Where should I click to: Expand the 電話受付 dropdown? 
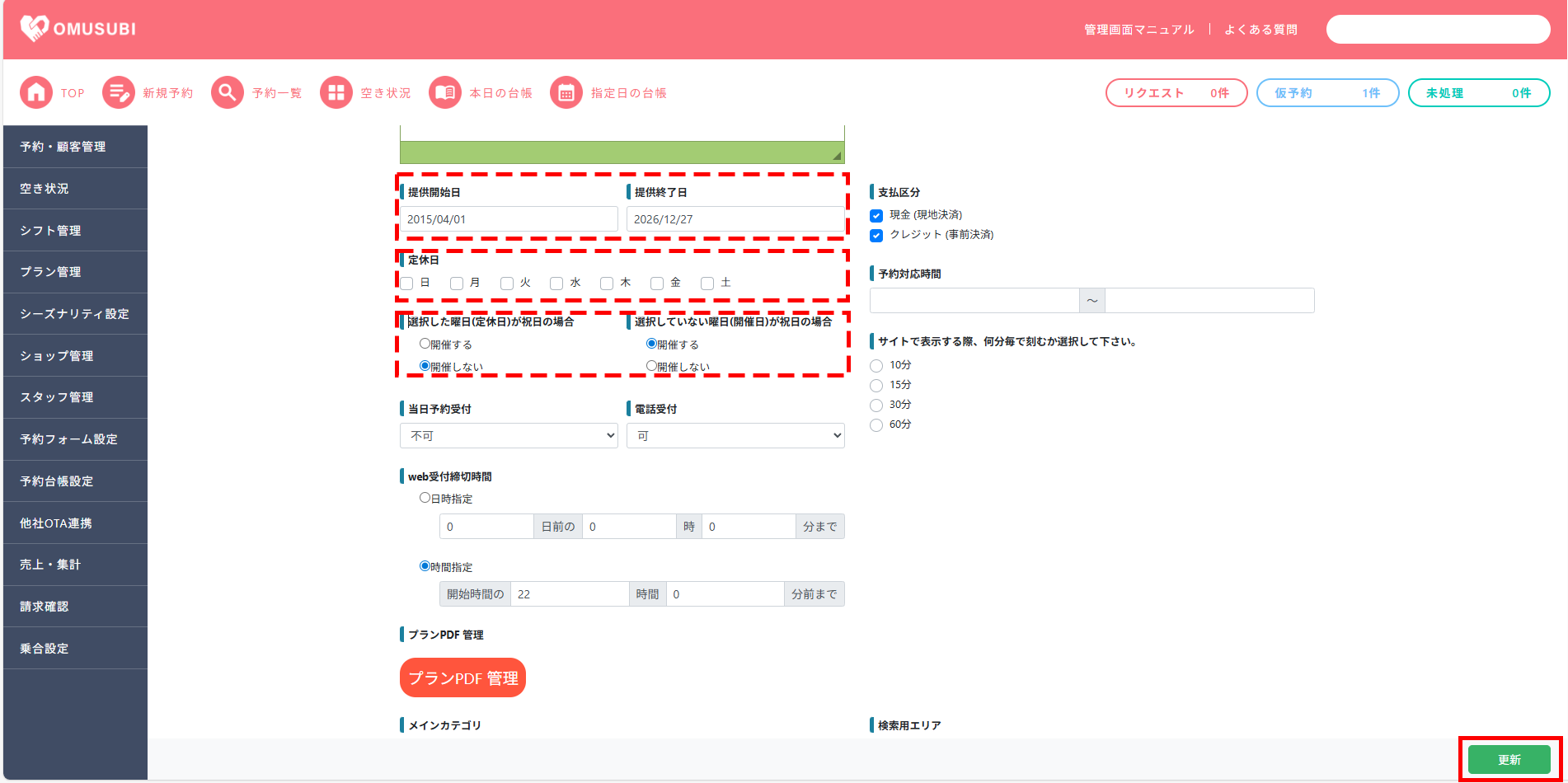click(x=735, y=436)
